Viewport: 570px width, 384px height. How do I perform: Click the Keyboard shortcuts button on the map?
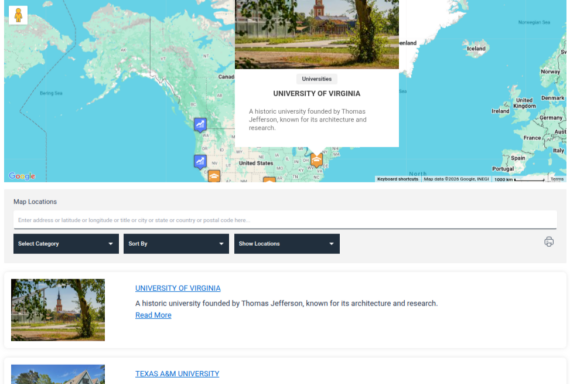pos(398,179)
